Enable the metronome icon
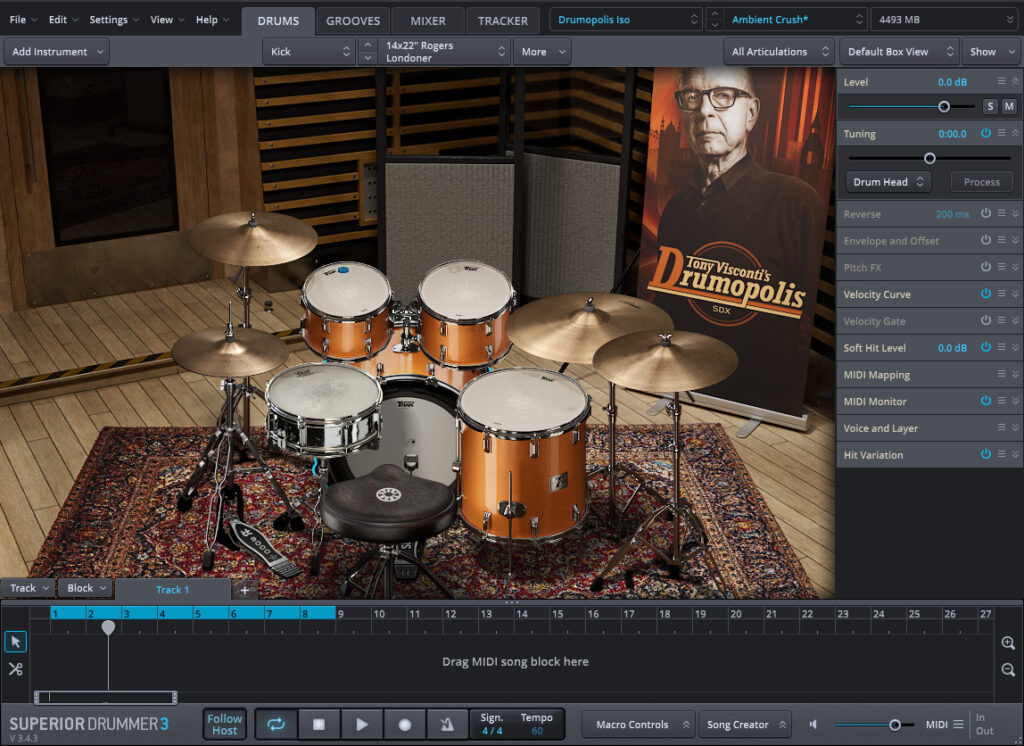The width and height of the screenshot is (1024, 746). [446, 724]
